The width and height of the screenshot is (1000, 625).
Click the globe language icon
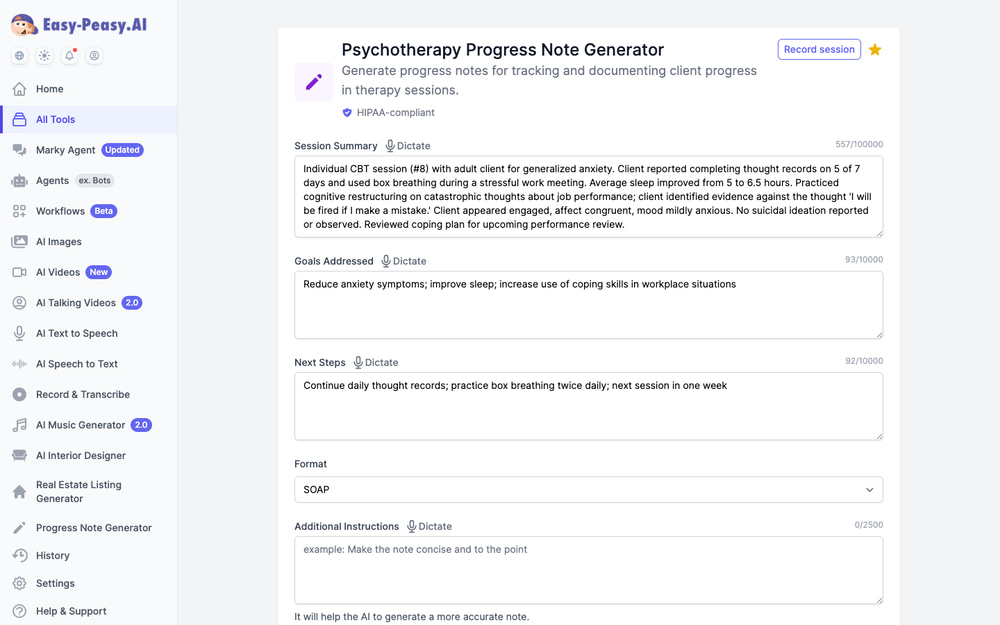(19, 55)
